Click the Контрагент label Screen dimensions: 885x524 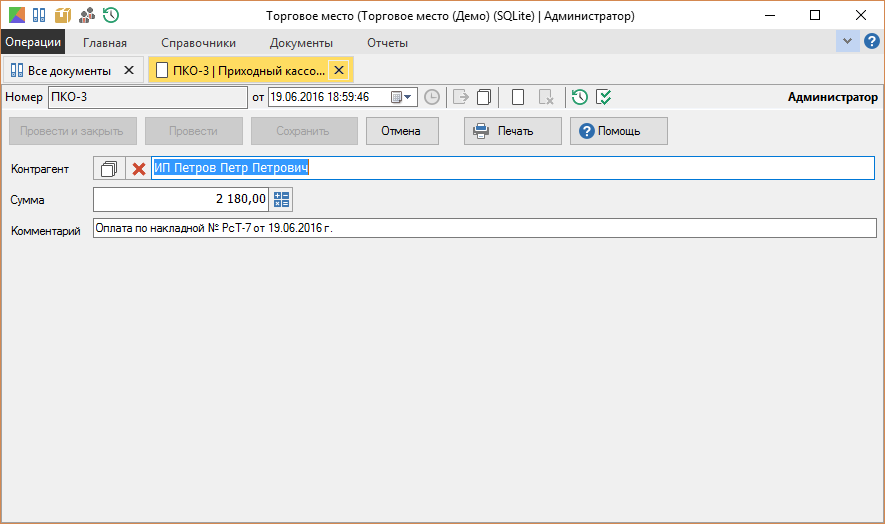40,169
